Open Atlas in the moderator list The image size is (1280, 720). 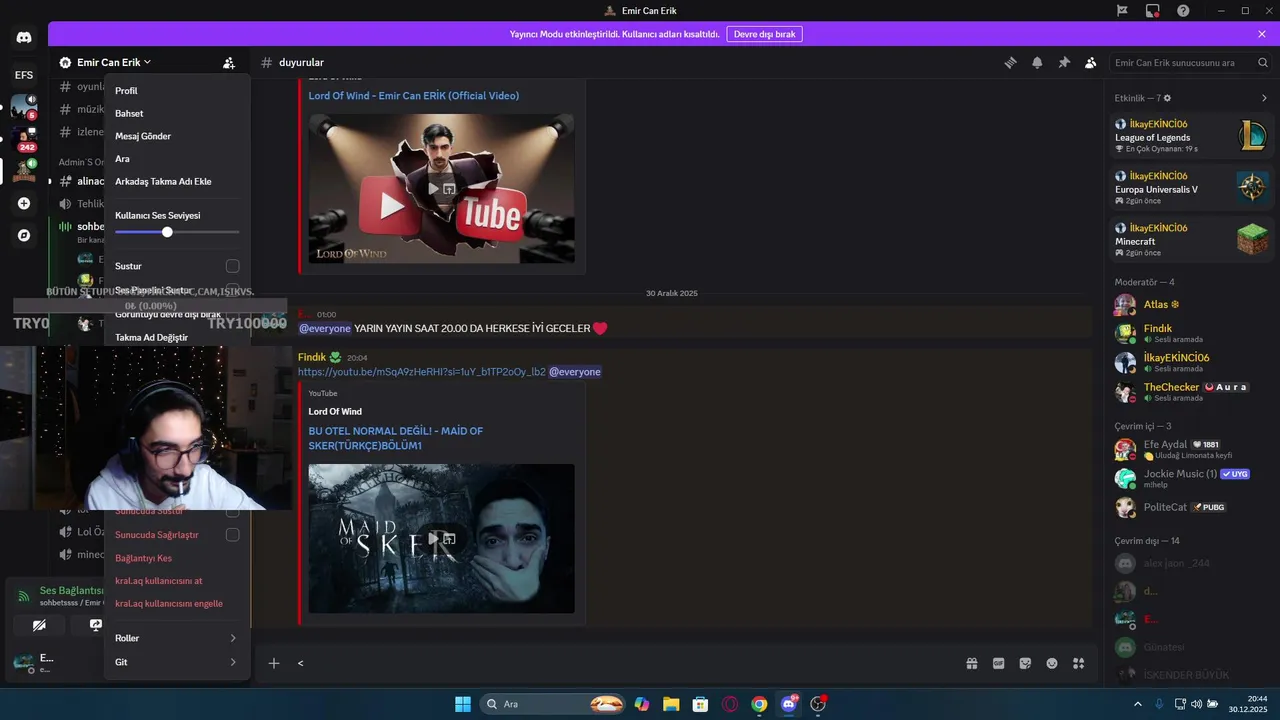tap(1191, 305)
